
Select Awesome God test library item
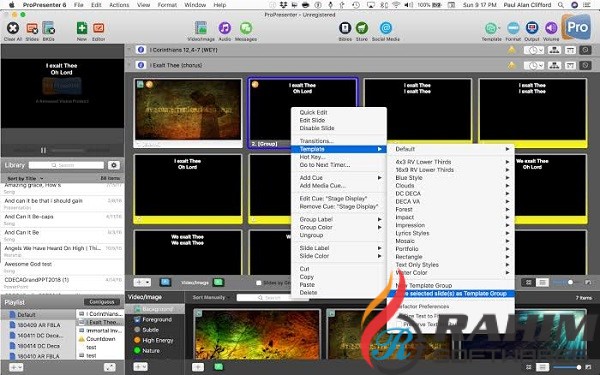point(63,267)
